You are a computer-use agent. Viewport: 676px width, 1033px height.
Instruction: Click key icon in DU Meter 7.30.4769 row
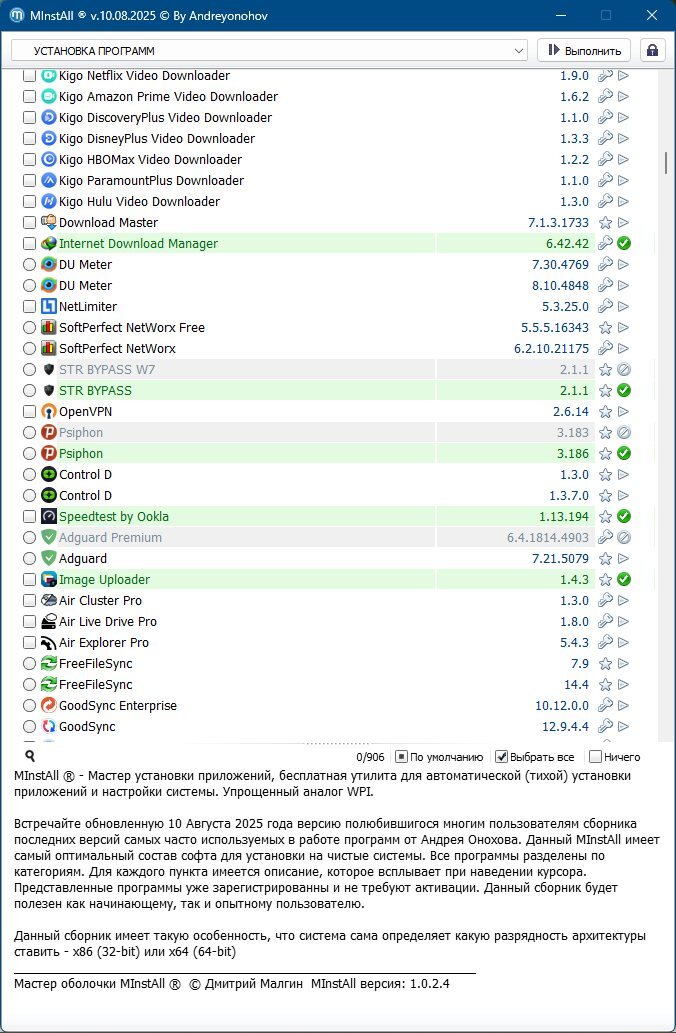605,265
